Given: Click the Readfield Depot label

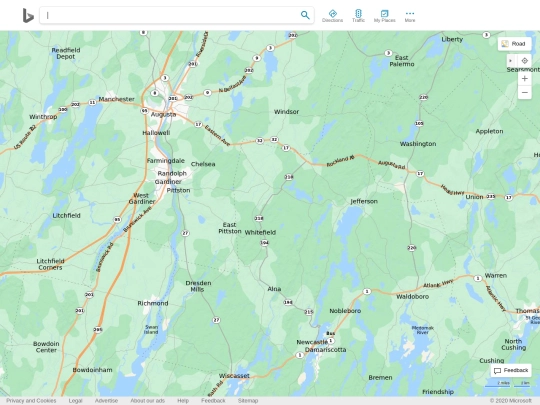Looking at the screenshot, I should click(x=66, y=53).
